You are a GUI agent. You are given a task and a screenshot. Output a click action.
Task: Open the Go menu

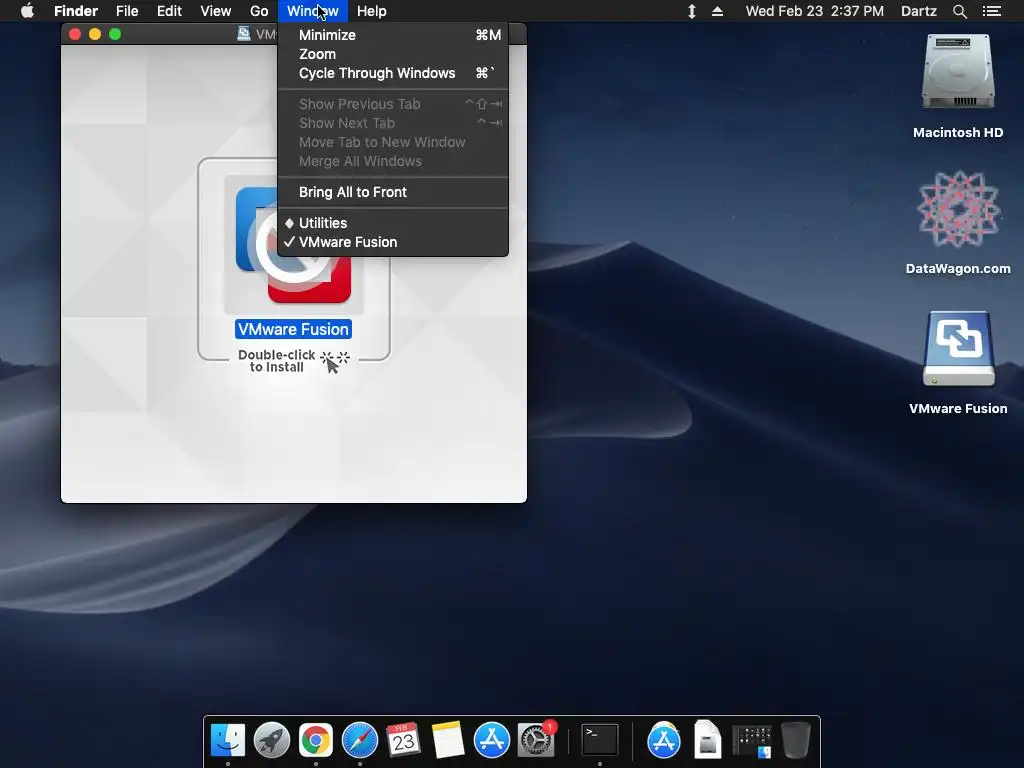pos(259,11)
